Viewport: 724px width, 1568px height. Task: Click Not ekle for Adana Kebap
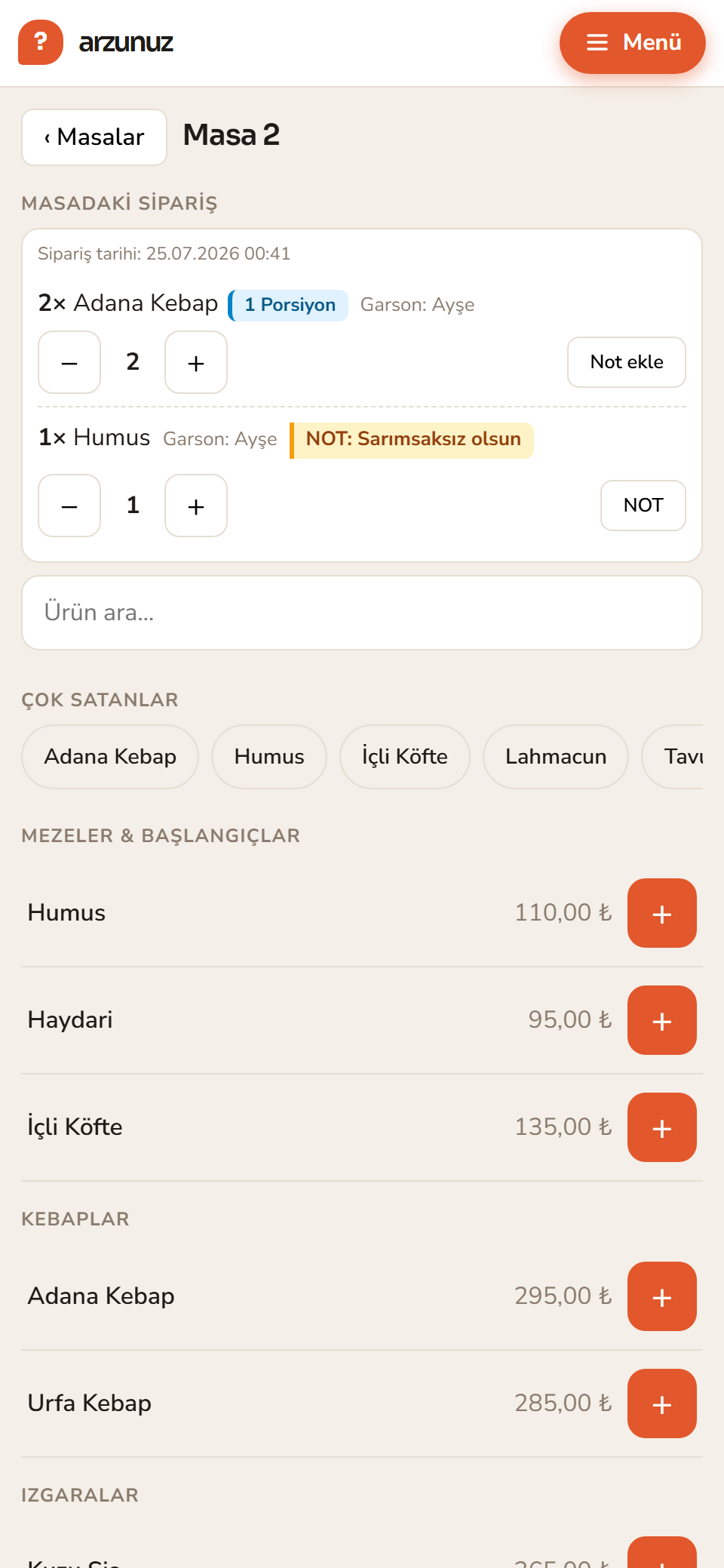point(627,362)
